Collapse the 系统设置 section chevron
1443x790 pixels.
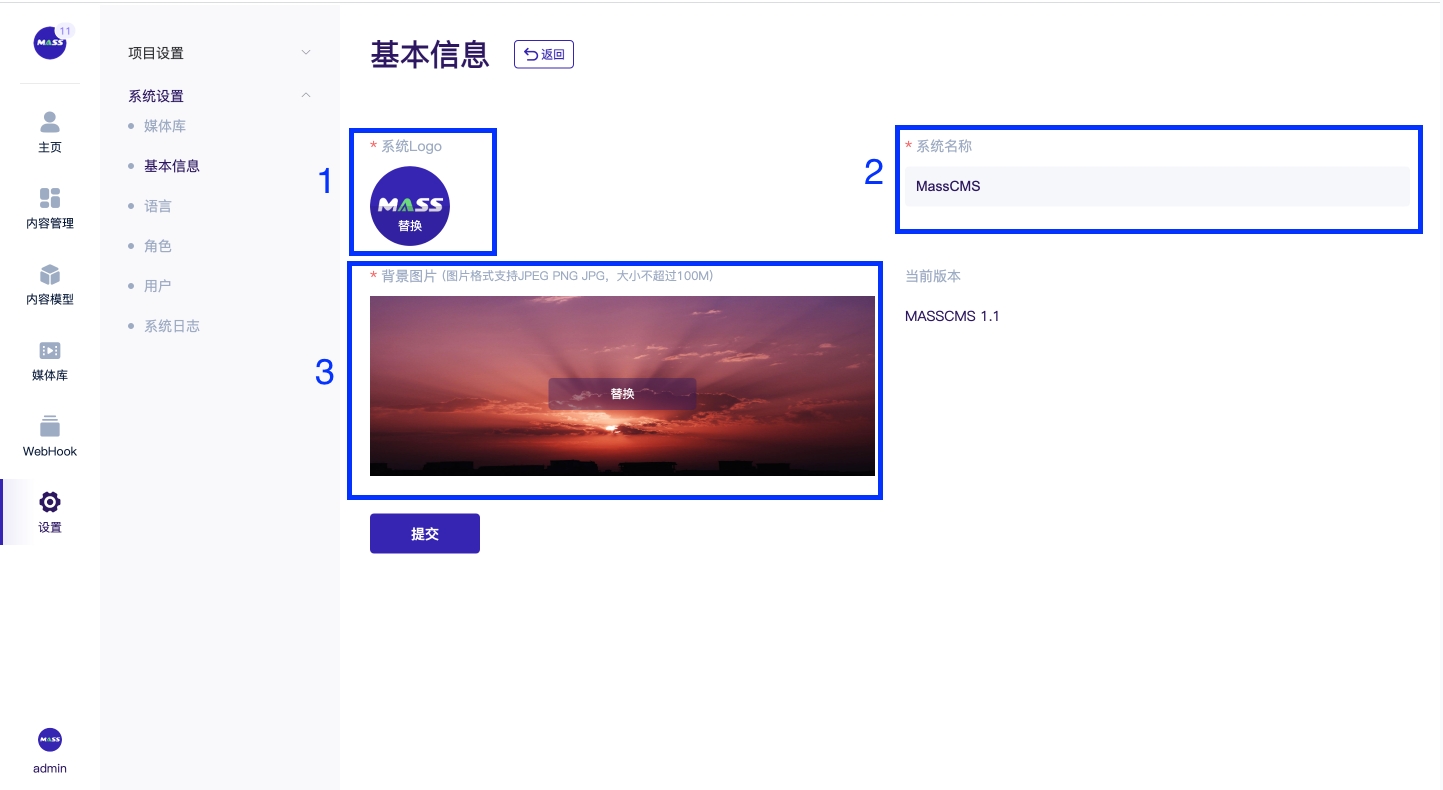(306, 95)
